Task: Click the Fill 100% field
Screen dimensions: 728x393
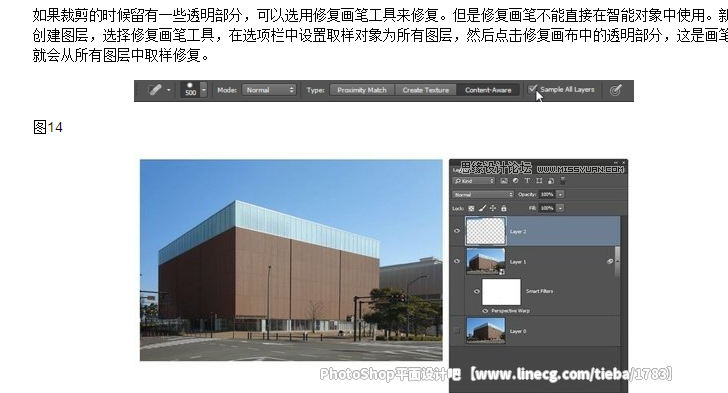Action: [547, 208]
